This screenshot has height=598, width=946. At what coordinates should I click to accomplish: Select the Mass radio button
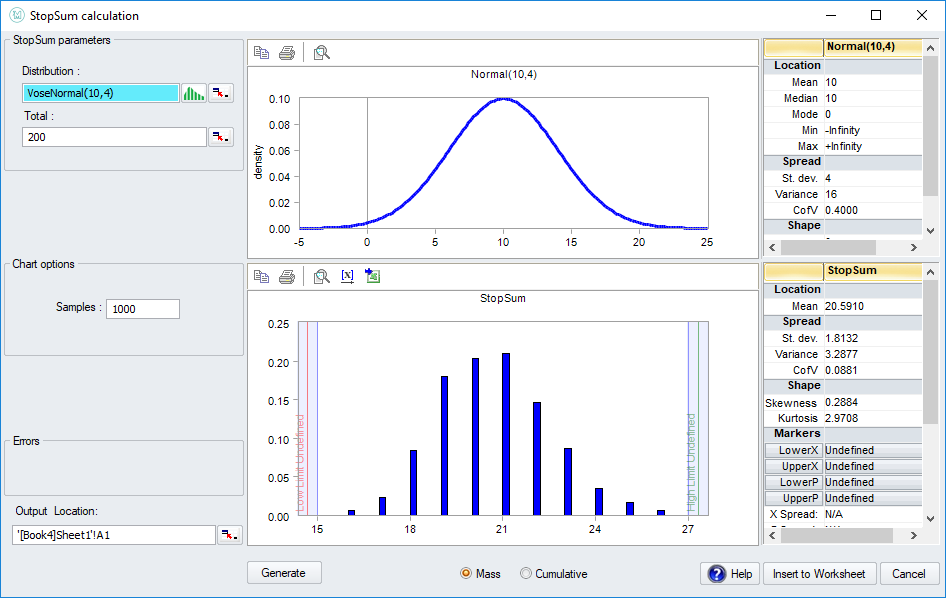(466, 573)
